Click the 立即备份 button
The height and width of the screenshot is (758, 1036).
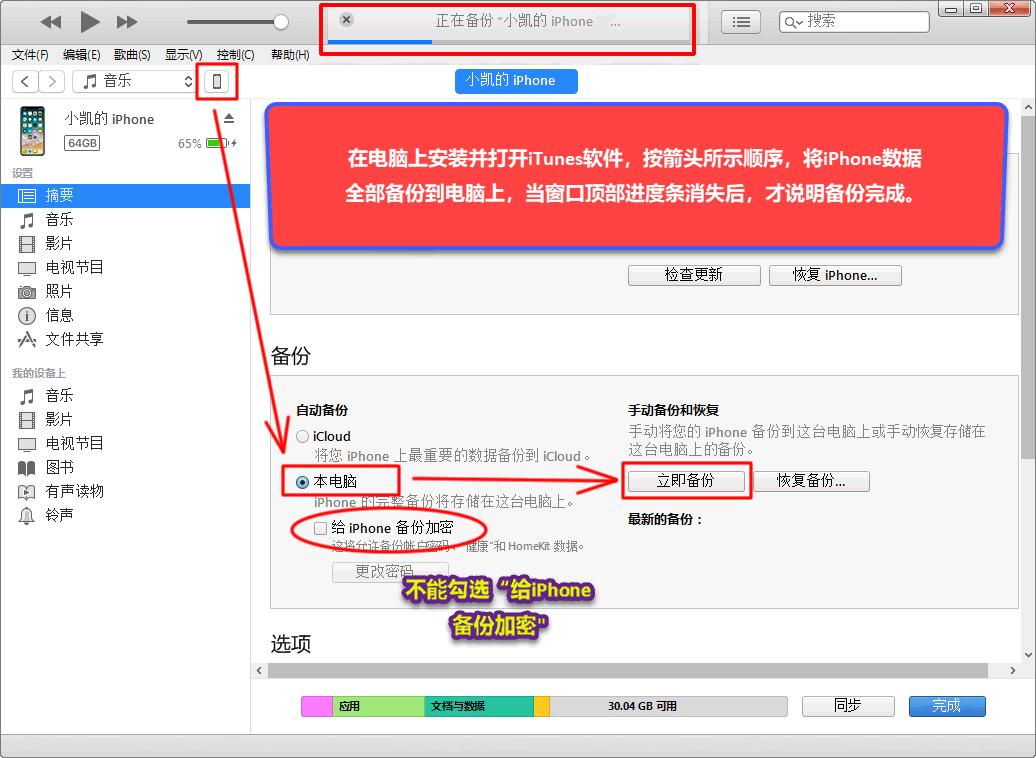(687, 481)
